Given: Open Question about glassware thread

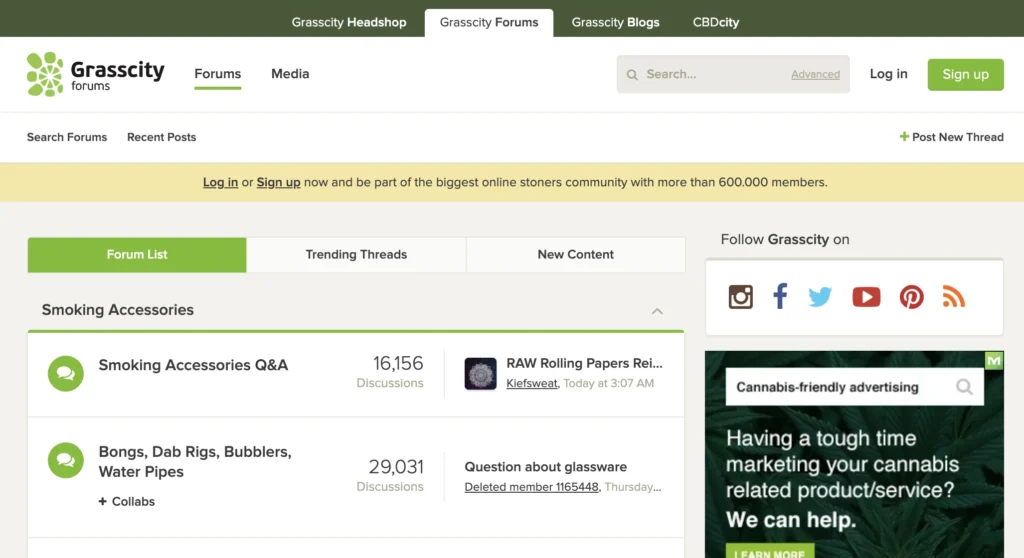Looking at the screenshot, I should coord(545,467).
